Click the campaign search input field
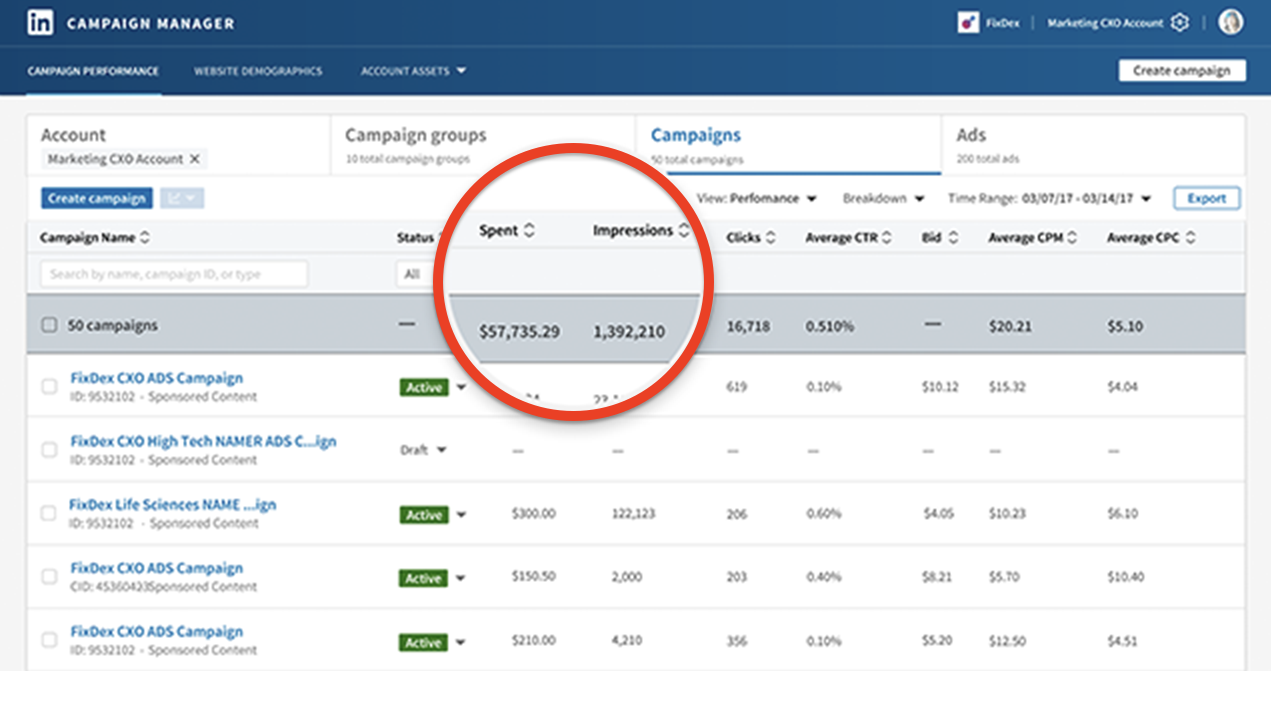 click(174, 274)
